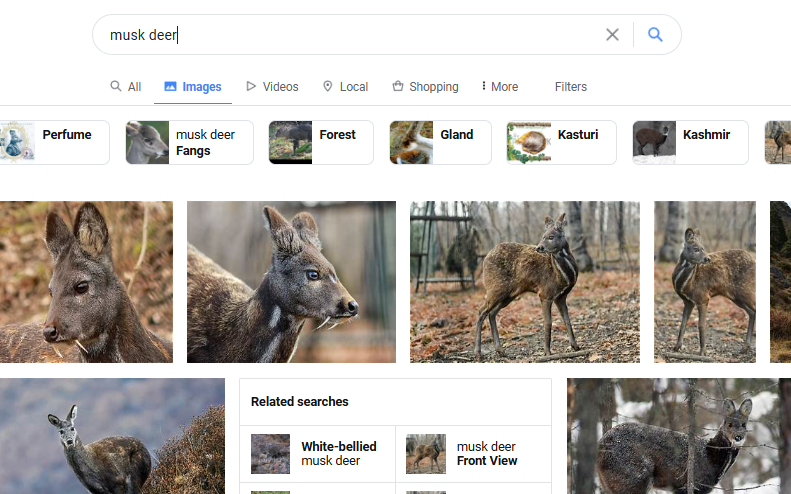
Task: Open the Filters options
Action: 571,87
